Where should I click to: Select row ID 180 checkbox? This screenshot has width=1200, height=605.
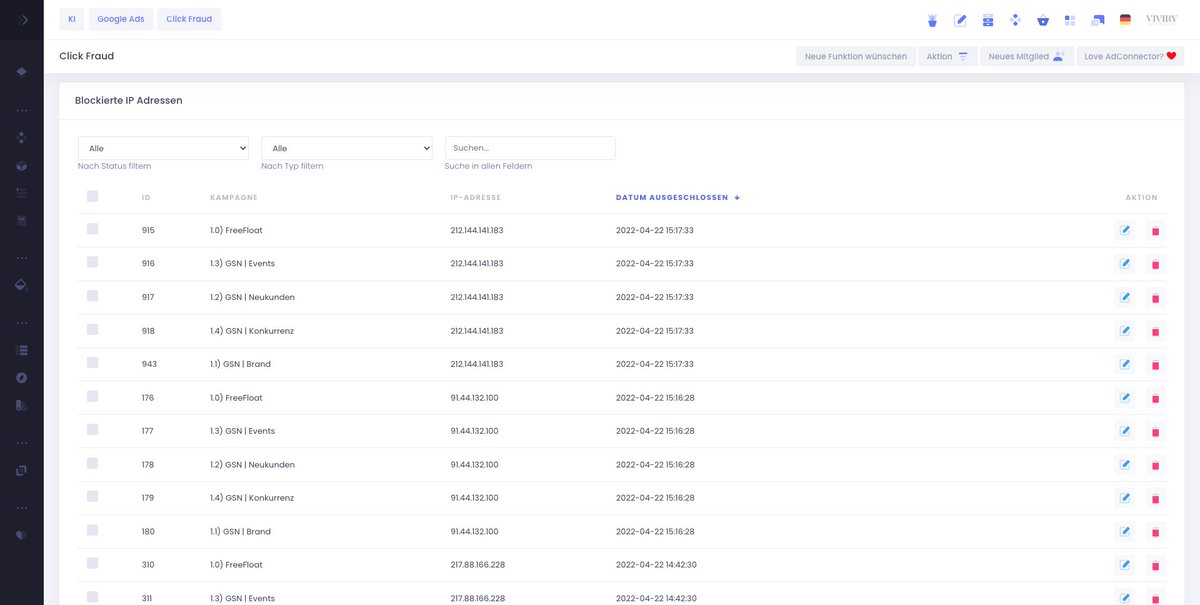click(x=93, y=530)
